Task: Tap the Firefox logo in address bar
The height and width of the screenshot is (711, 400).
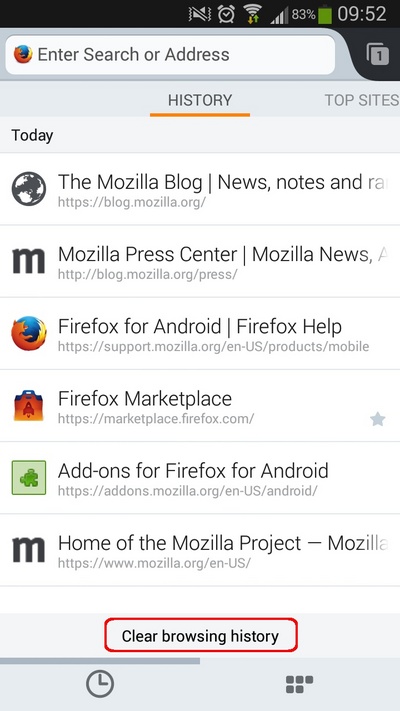Action: pos(23,54)
